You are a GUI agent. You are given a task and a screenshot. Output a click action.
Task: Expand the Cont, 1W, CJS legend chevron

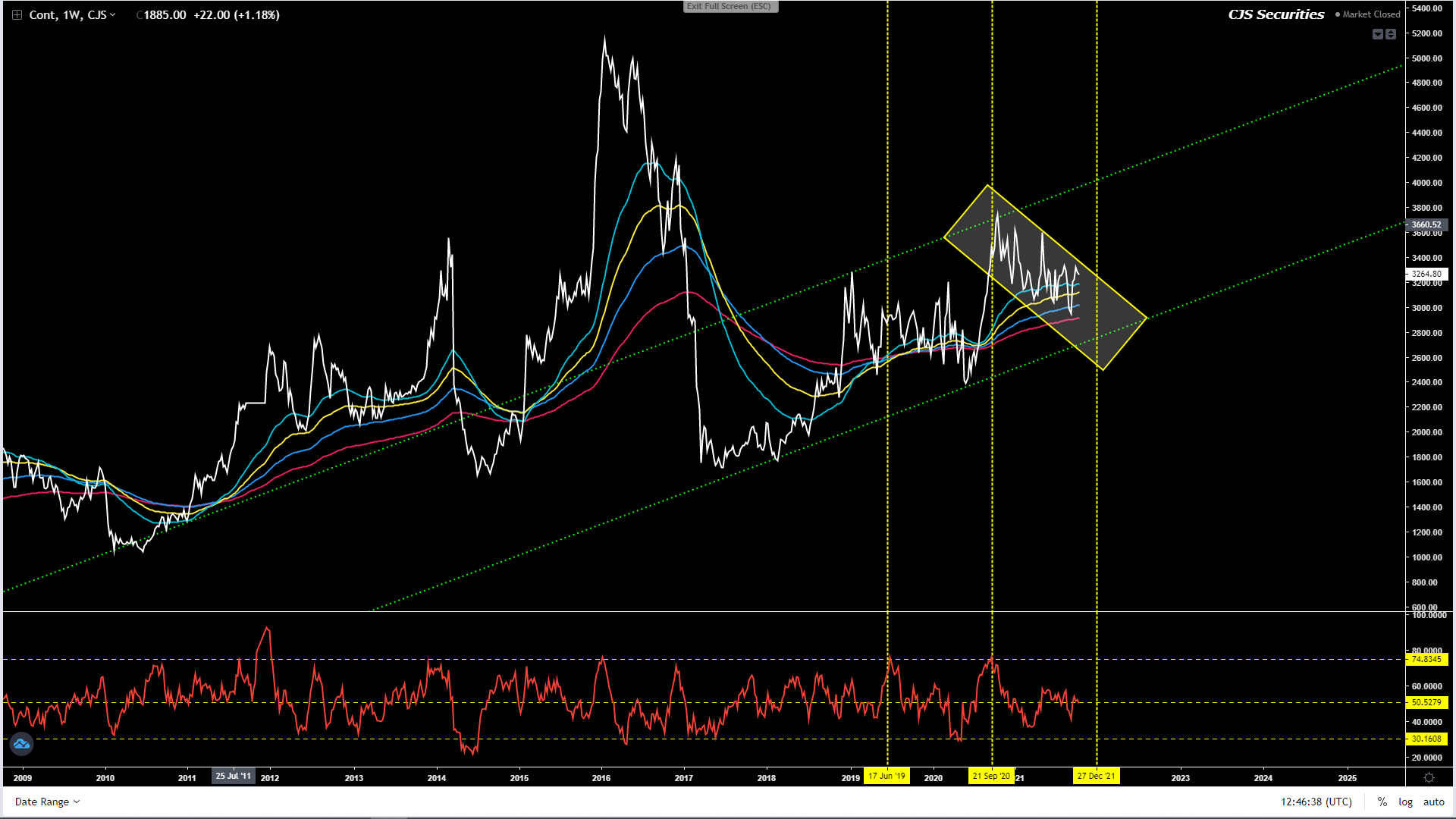pyautogui.click(x=113, y=14)
